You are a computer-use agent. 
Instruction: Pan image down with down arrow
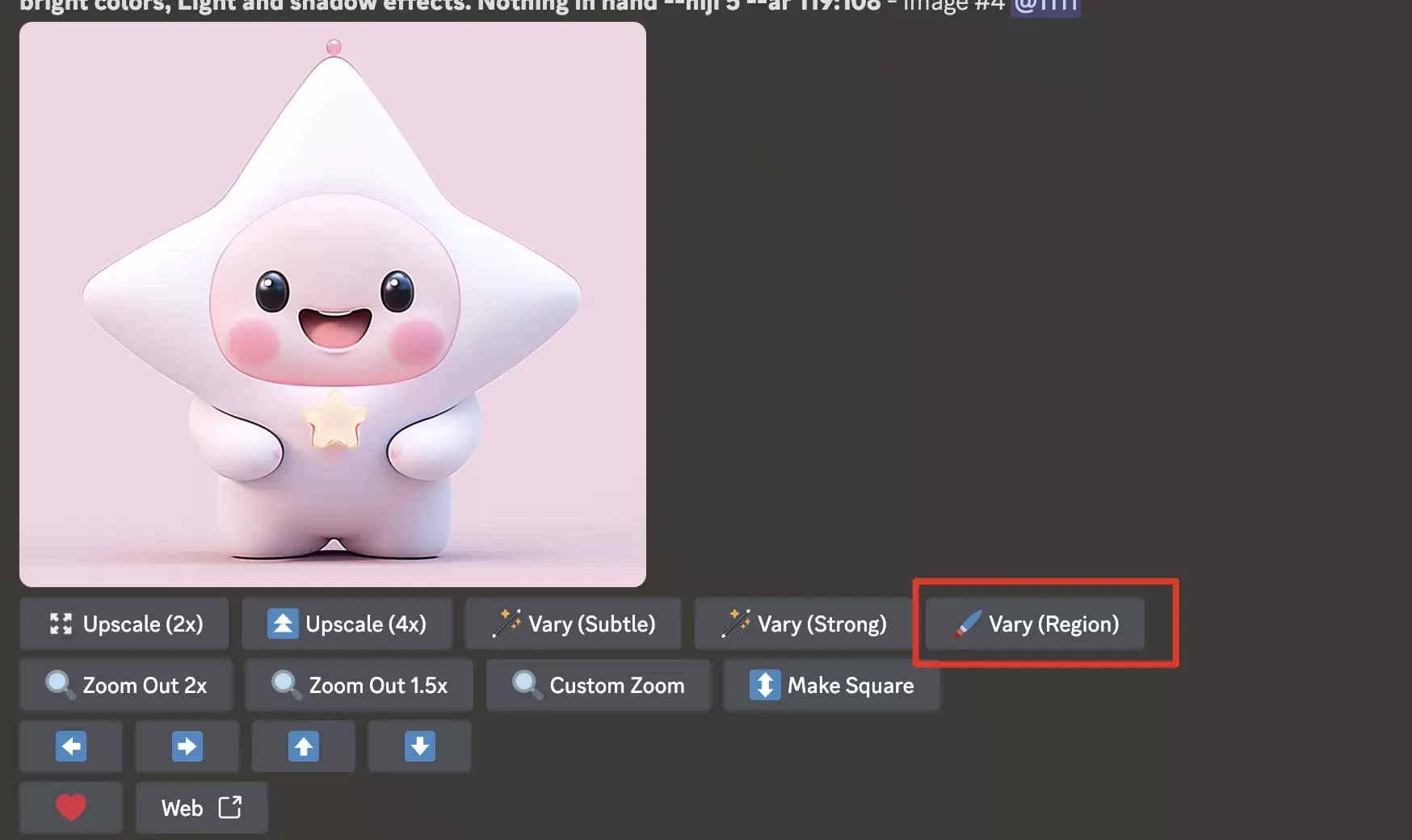click(x=420, y=746)
